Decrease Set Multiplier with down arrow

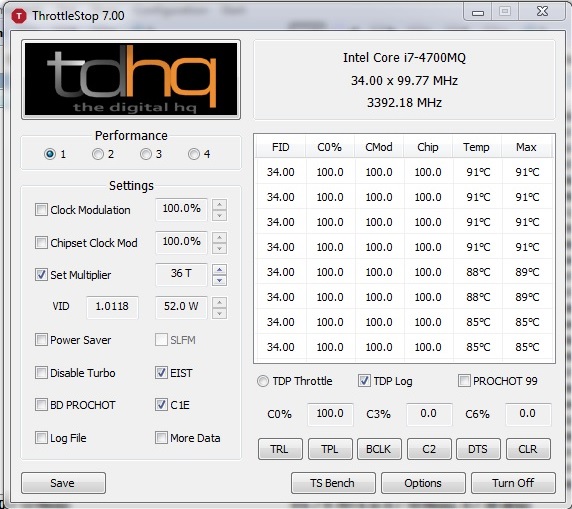tap(219, 281)
